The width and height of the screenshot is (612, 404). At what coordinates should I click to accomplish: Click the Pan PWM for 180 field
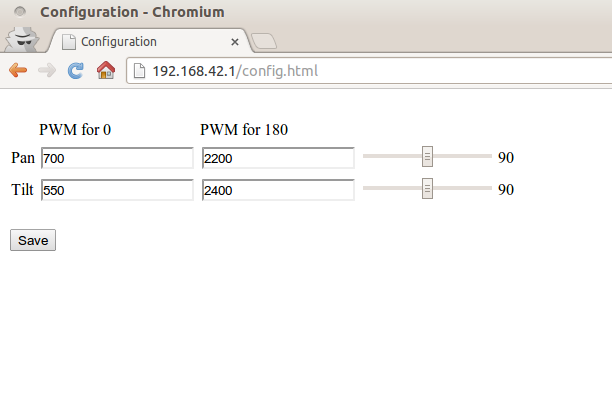tap(278, 159)
